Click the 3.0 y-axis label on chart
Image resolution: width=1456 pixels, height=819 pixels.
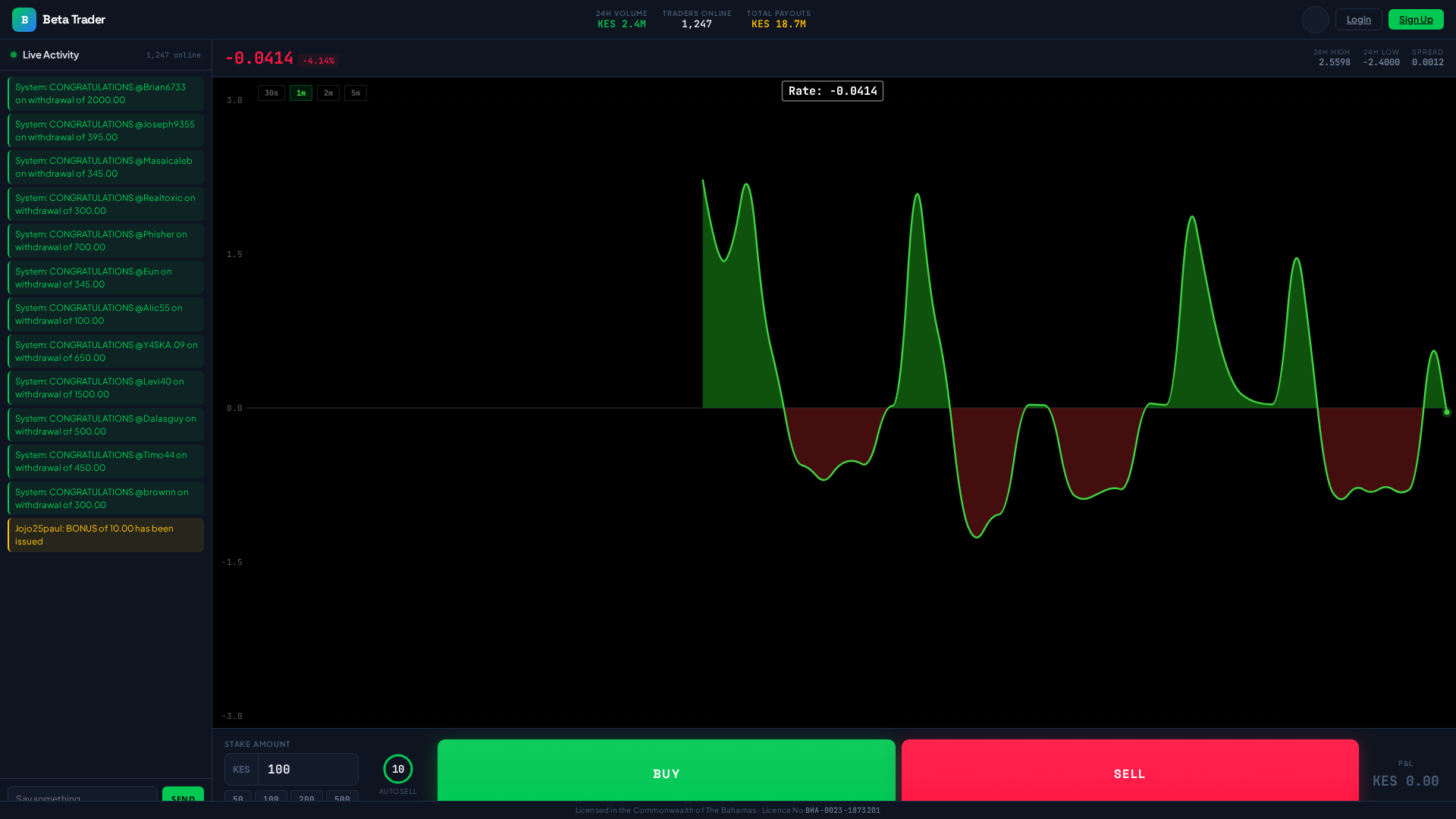(234, 100)
